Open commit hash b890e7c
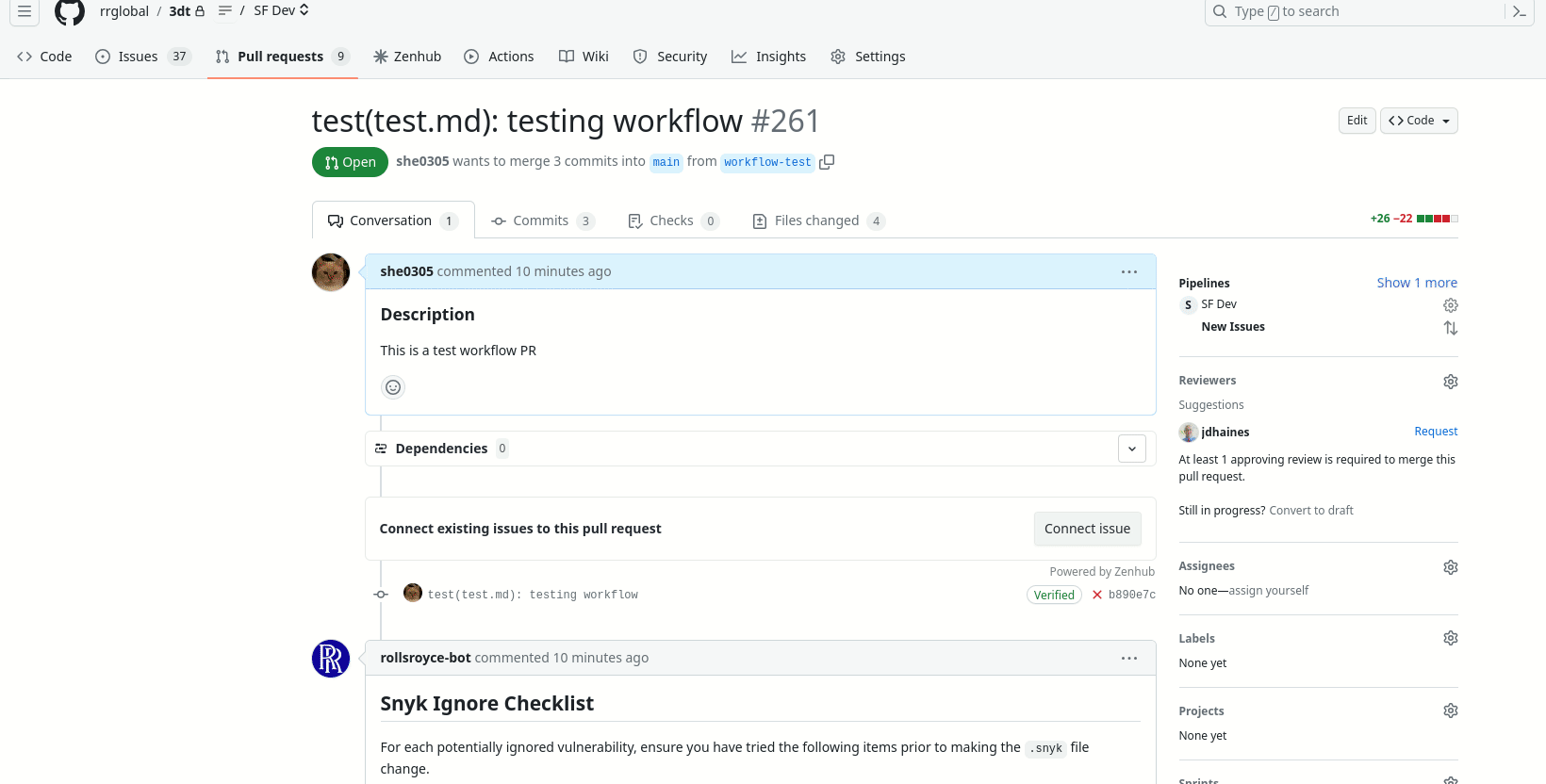This screenshot has height=784, width=1546. (1132, 595)
